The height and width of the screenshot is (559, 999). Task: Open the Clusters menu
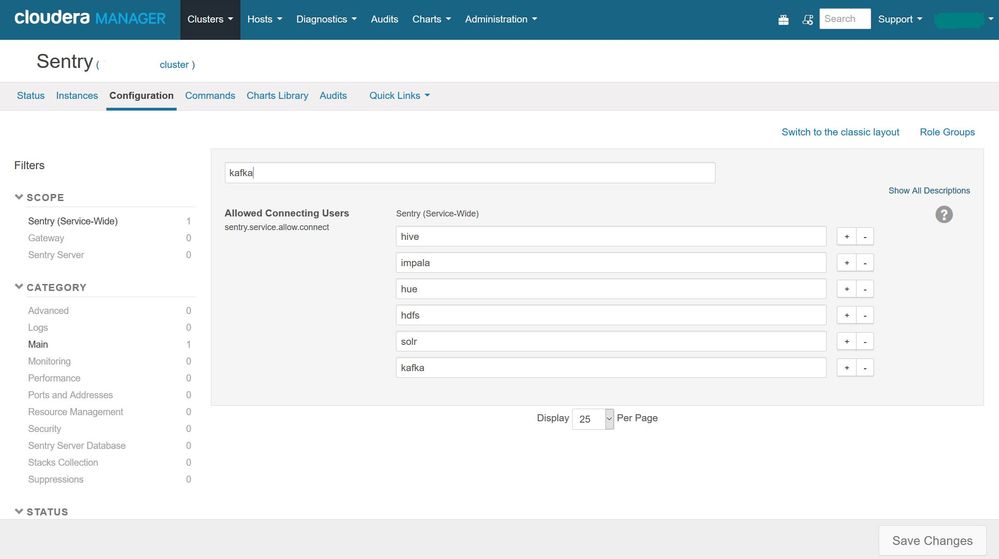210,19
